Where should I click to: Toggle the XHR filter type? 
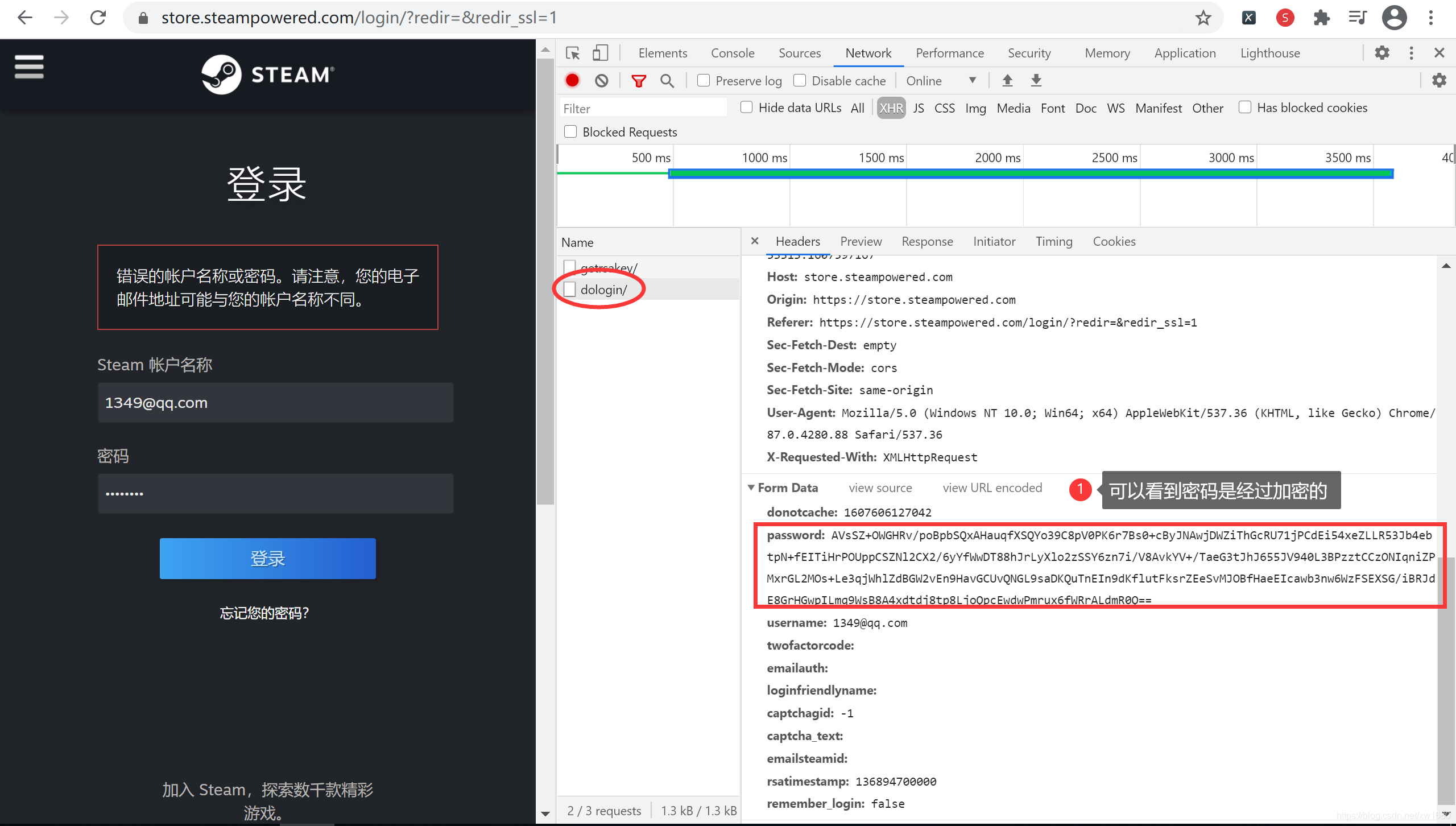891,108
